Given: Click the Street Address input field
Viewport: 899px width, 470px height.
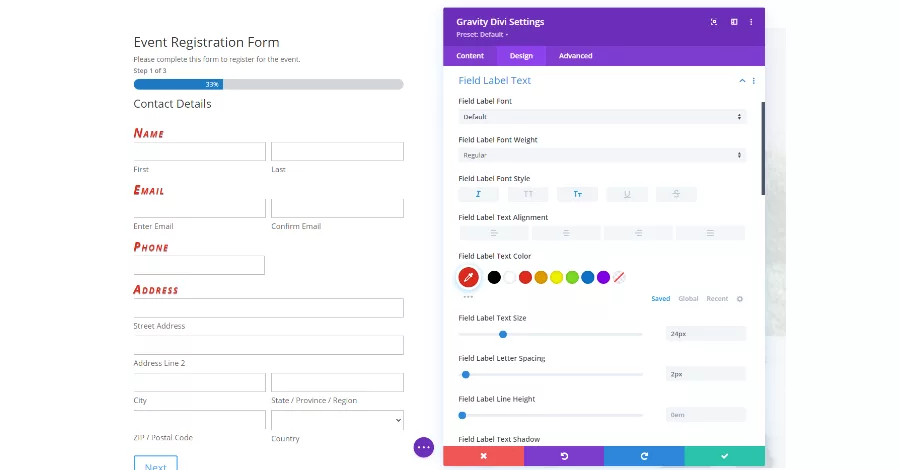Looking at the screenshot, I should click(268, 308).
